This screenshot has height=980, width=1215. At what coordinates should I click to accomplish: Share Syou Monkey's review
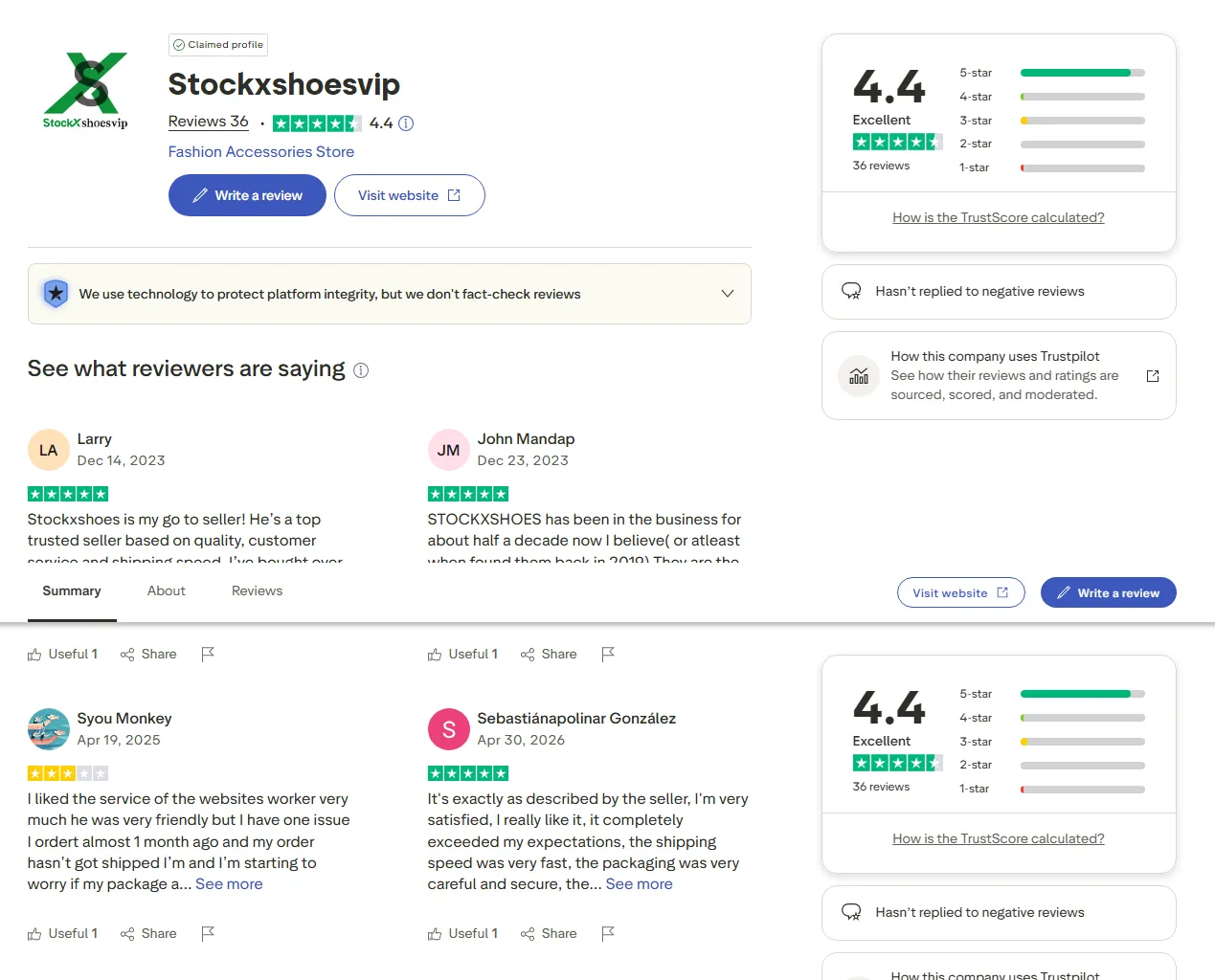(148, 934)
